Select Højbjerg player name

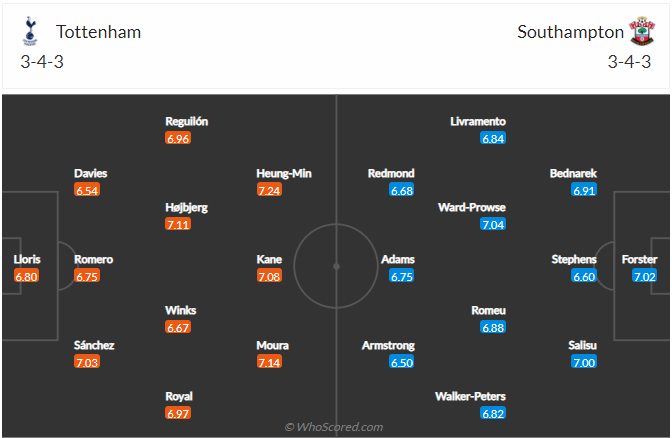187,207
